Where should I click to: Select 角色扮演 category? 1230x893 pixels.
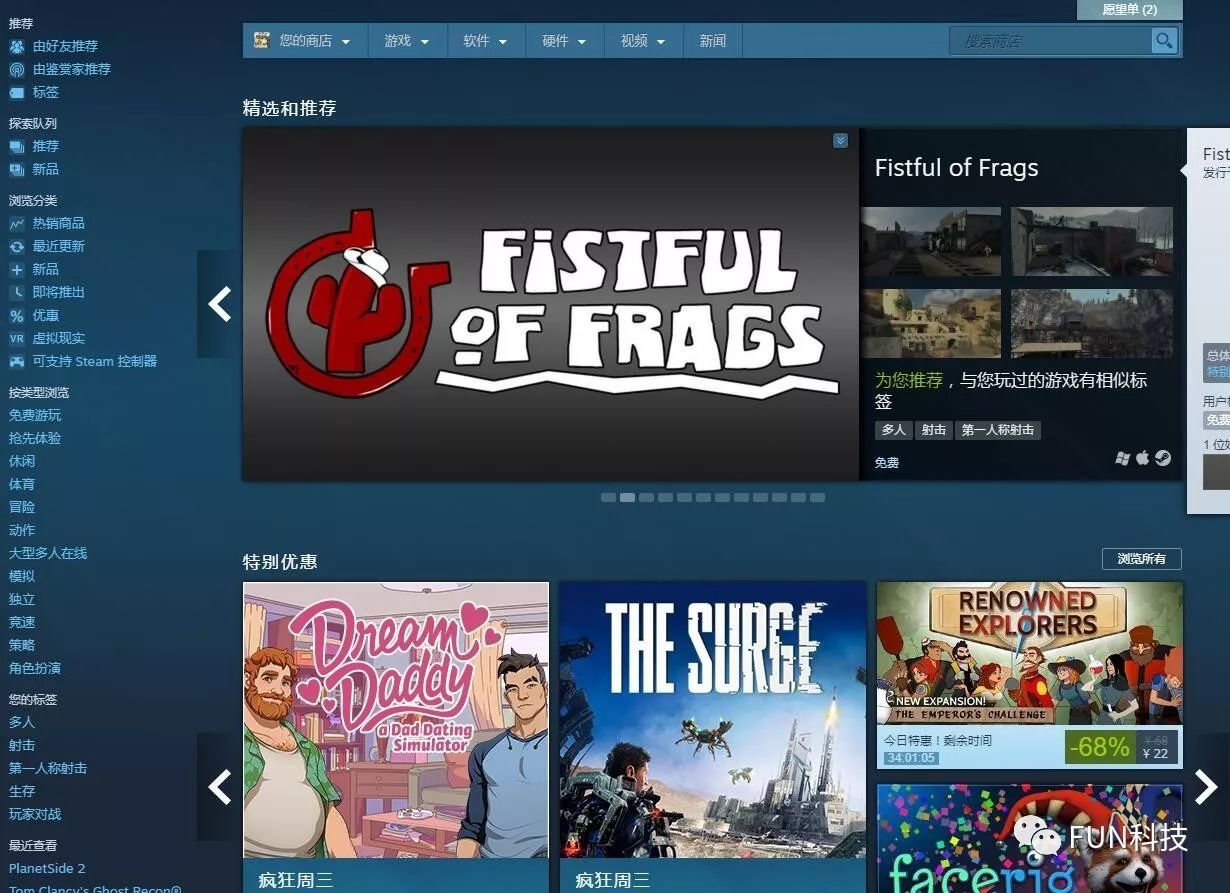tap(35, 668)
